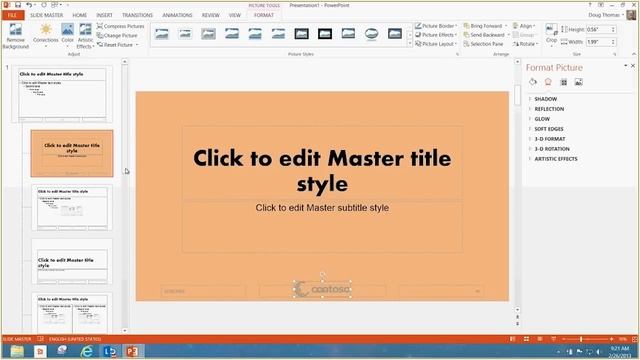Open Send Backward options
Viewport: 640px width, 360px height.
(x=487, y=35)
